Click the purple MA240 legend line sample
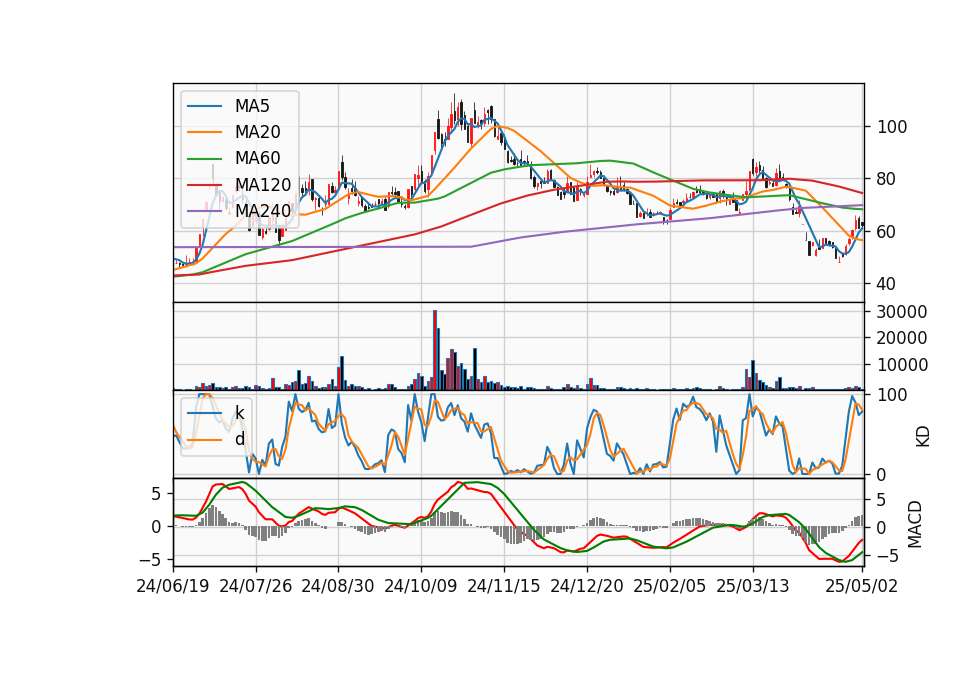 click(204, 211)
